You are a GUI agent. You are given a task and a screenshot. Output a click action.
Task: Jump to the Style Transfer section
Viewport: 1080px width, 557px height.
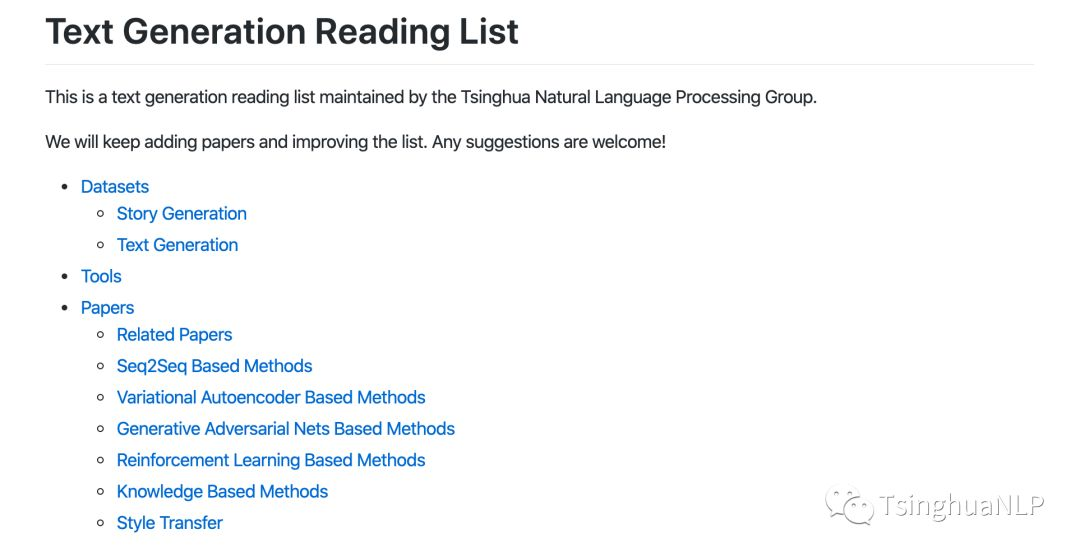tap(169, 523)
